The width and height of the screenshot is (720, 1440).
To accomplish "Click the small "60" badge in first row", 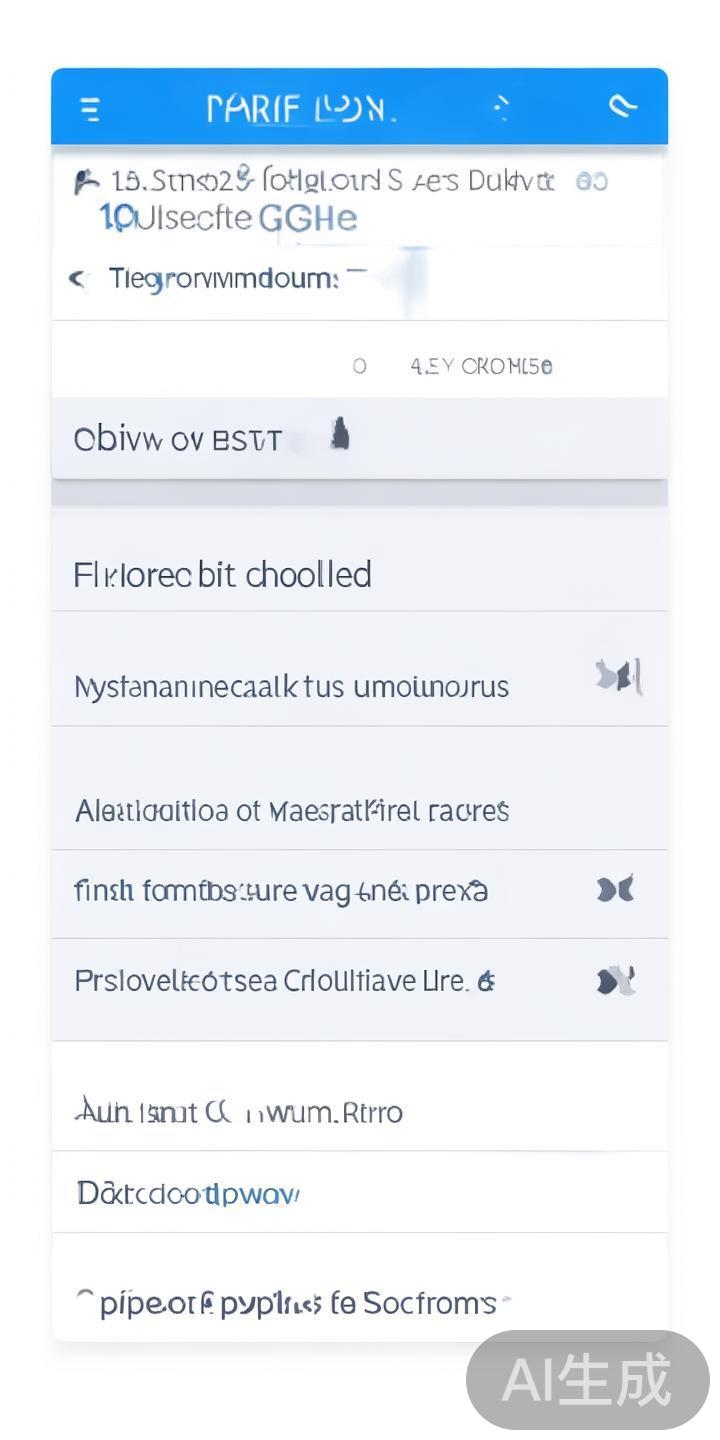I will 591,182.
